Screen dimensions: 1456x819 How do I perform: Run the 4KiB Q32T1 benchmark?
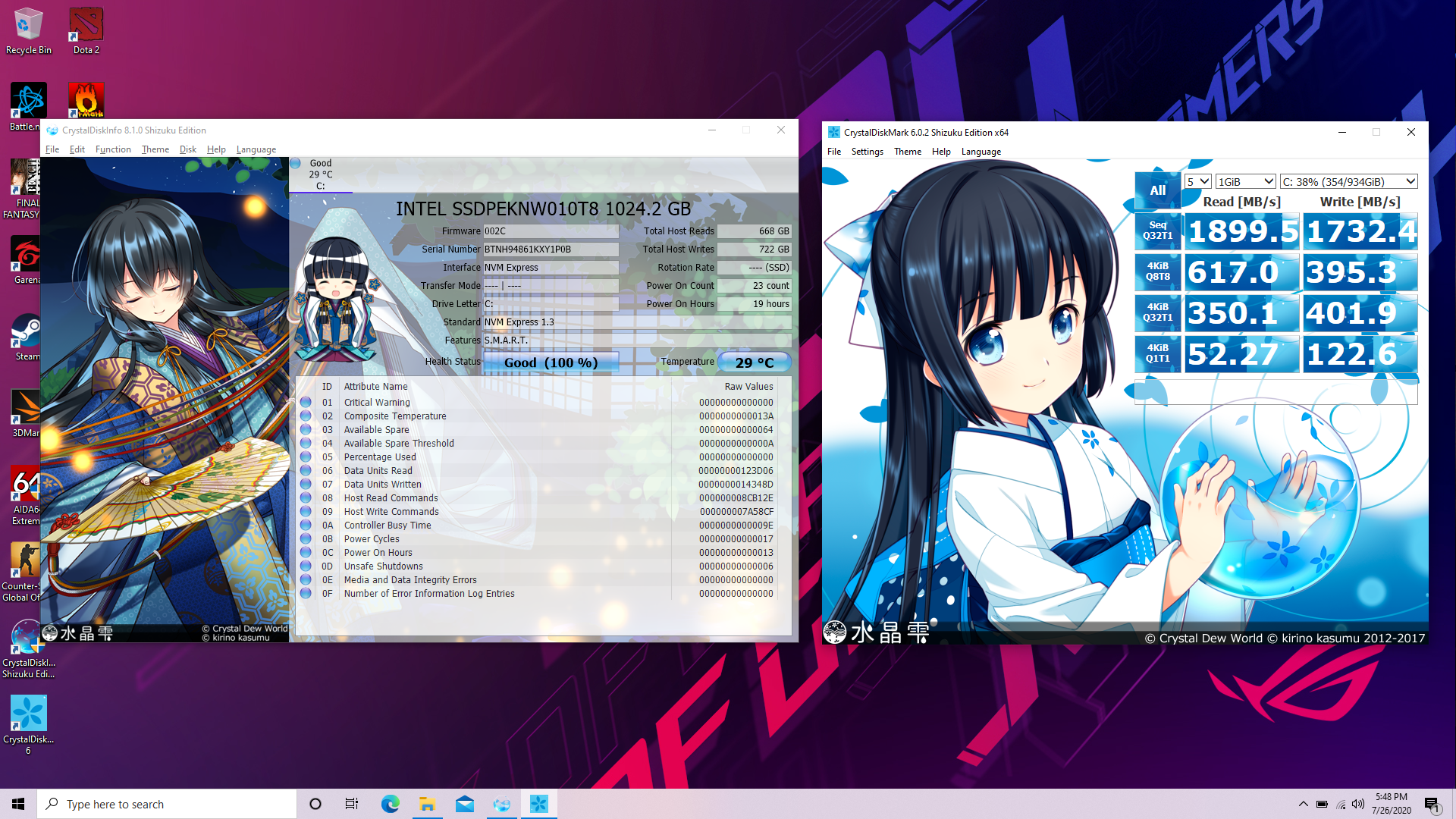[x=1158, y=312]
